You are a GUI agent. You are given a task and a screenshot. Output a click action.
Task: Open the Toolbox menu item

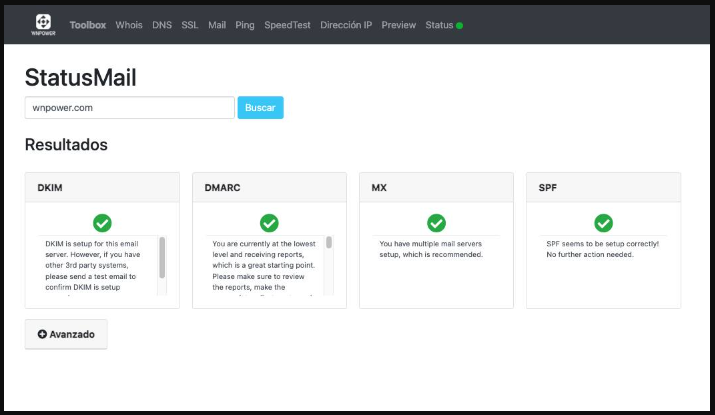tap(88, 25)
